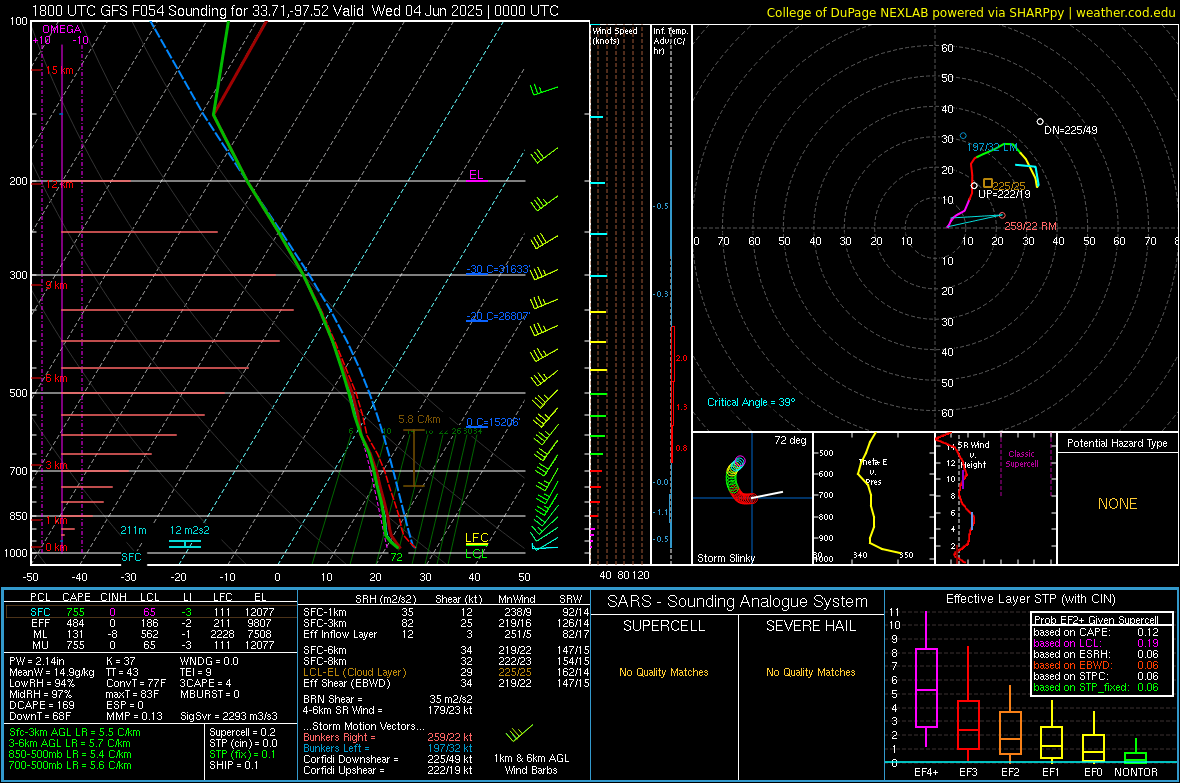Click the Corfidi Downshear = 225/49 kt line
Viewport: 1180px width, 783px height.
click(x=388, y=759)
